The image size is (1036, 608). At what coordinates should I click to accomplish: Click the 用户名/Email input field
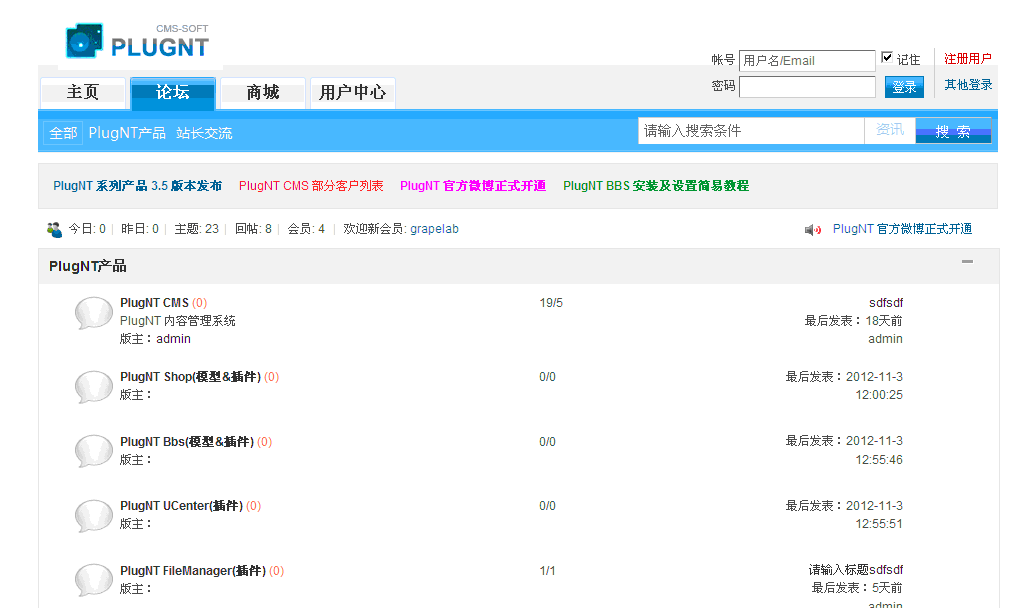807,60
